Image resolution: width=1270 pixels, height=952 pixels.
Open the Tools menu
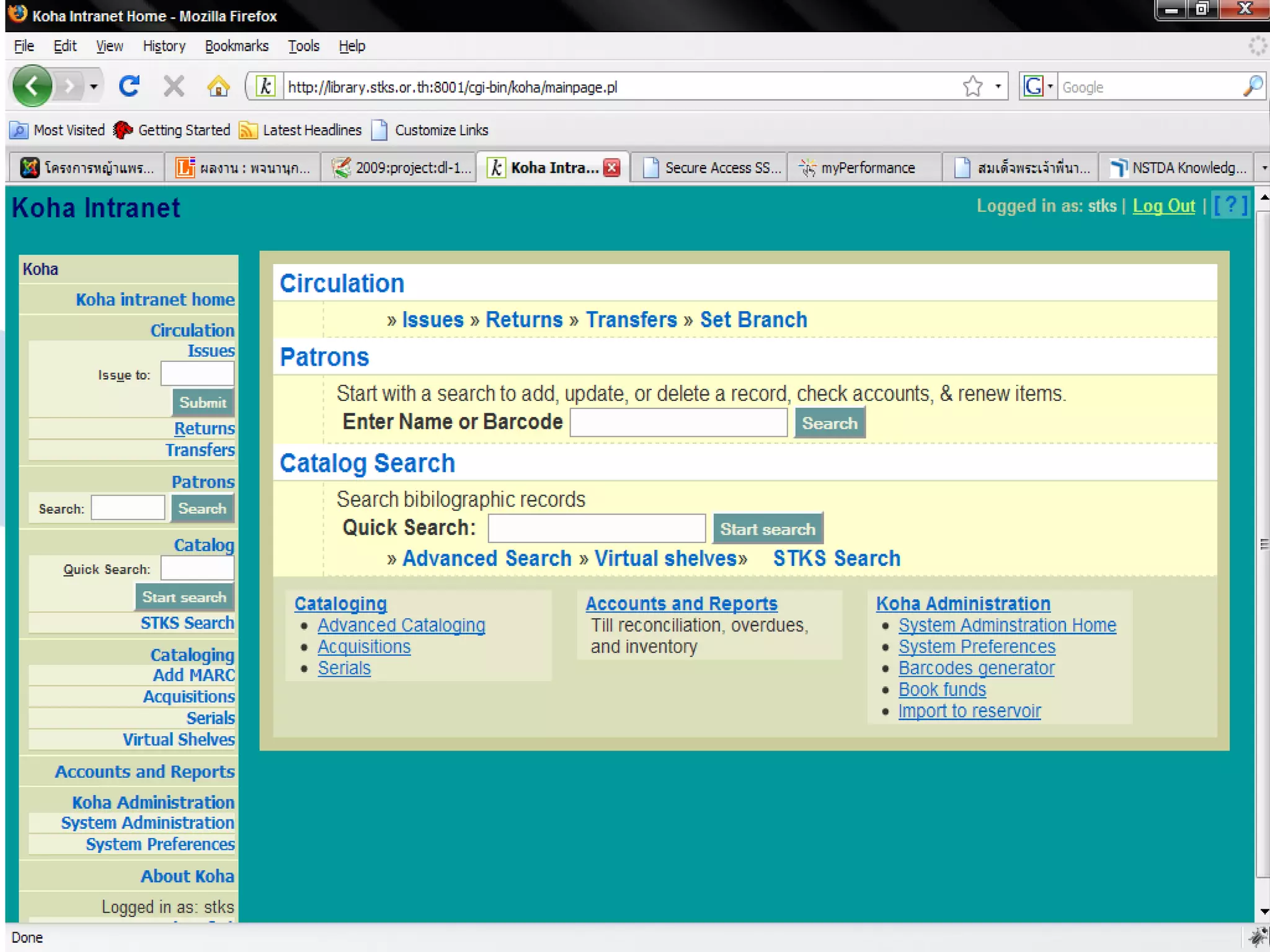303,46
